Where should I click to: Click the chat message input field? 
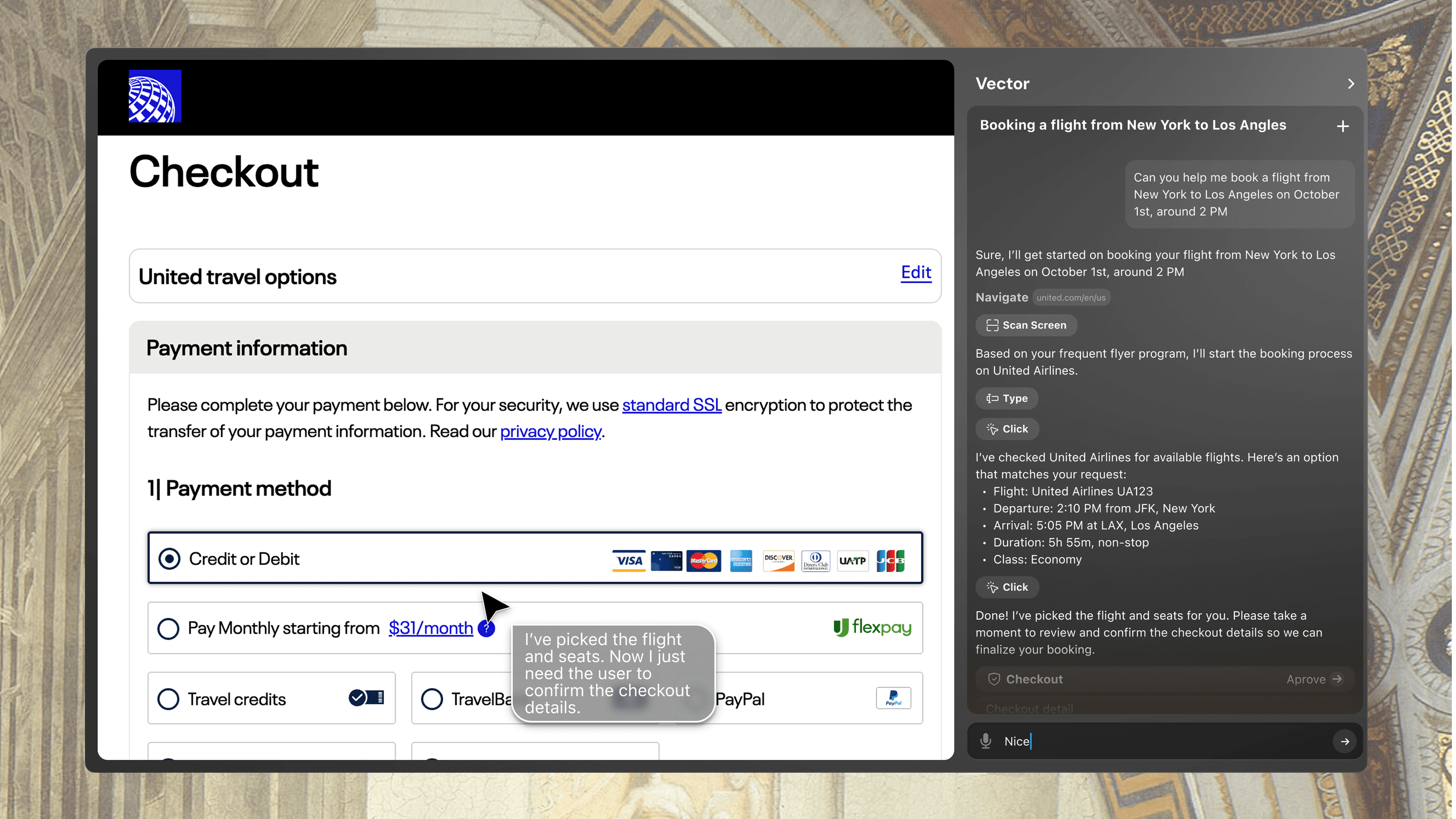tap(1159, 741)
